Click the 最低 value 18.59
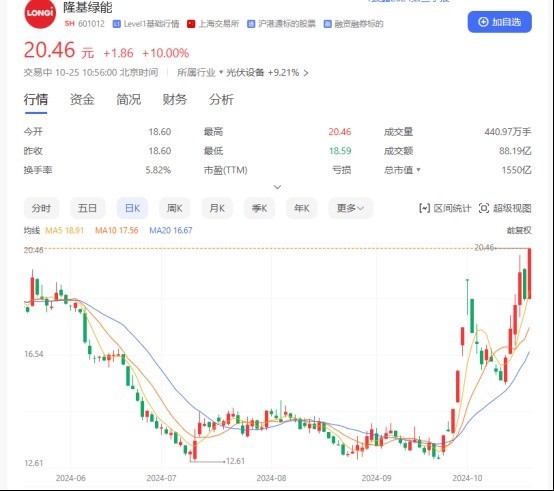 click(340, 151)
